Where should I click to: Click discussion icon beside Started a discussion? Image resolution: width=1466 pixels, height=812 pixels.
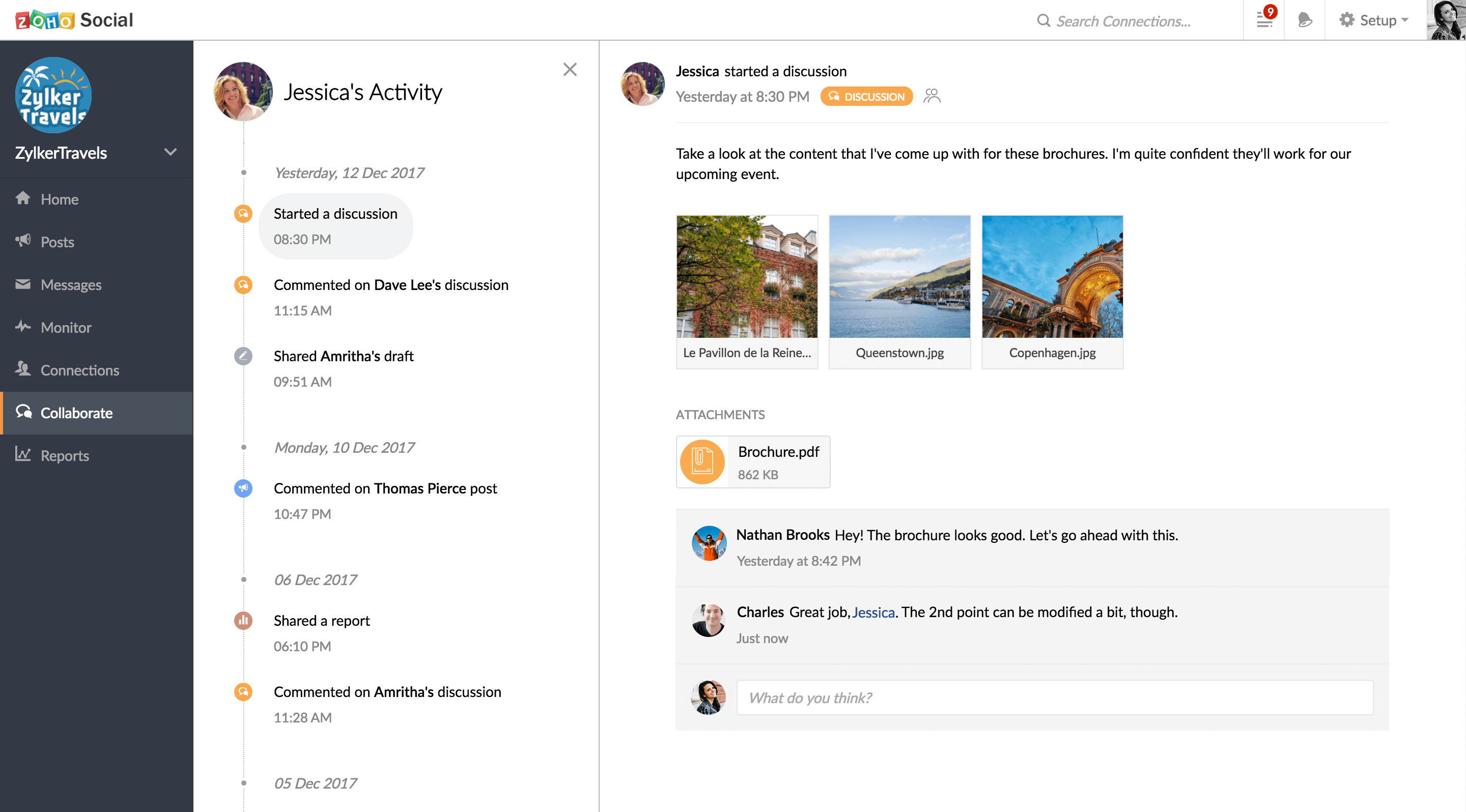pos(244,214)
